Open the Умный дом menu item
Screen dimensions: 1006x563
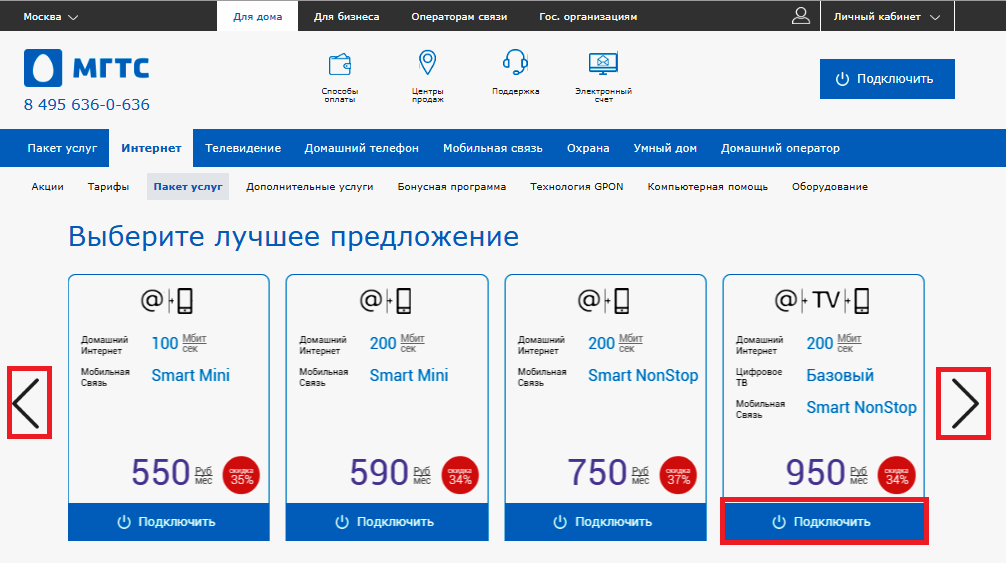click(x=665, y=148)
